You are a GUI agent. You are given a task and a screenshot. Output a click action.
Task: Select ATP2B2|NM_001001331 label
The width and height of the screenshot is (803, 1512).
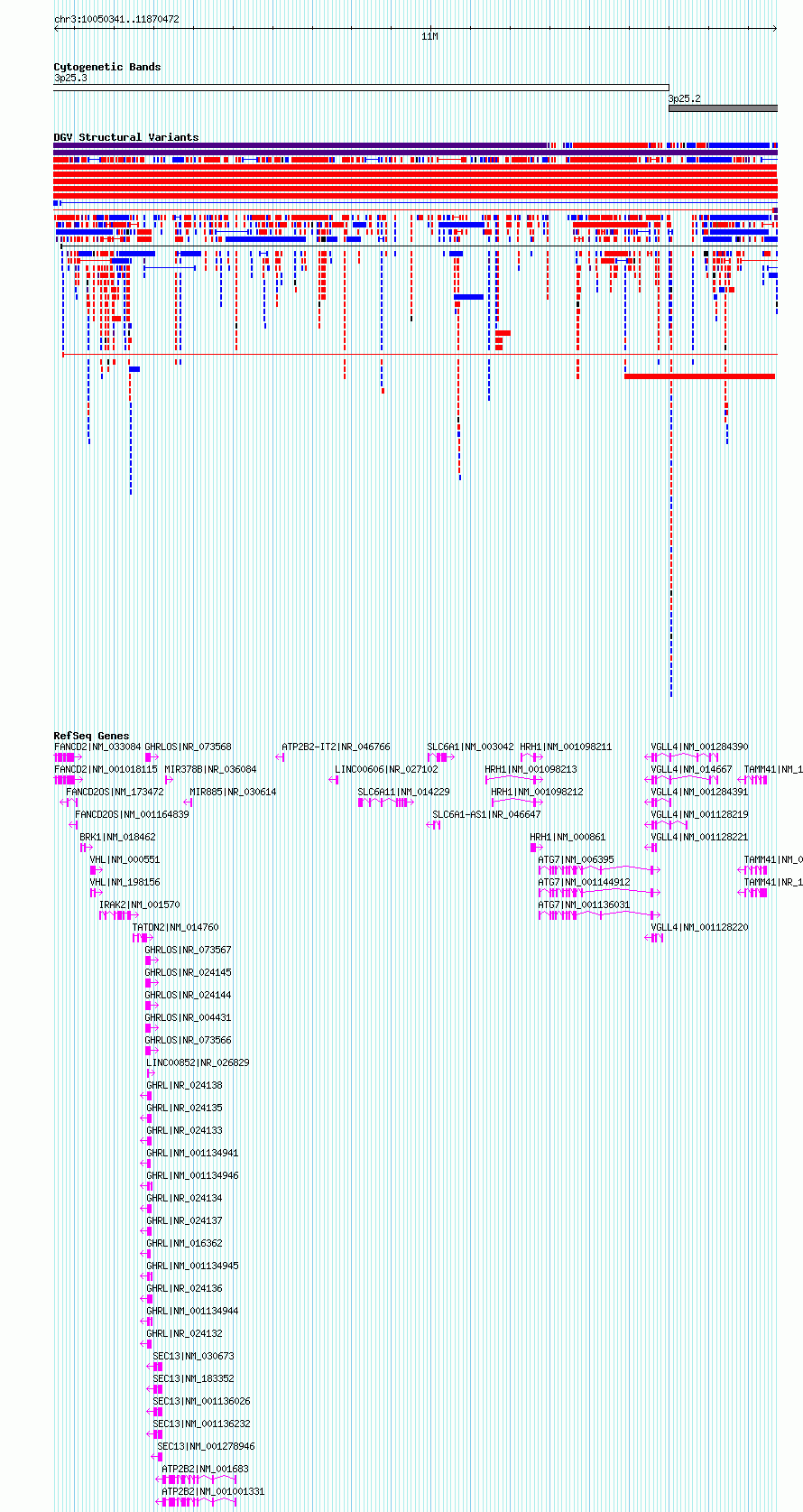pos(214,1491)
